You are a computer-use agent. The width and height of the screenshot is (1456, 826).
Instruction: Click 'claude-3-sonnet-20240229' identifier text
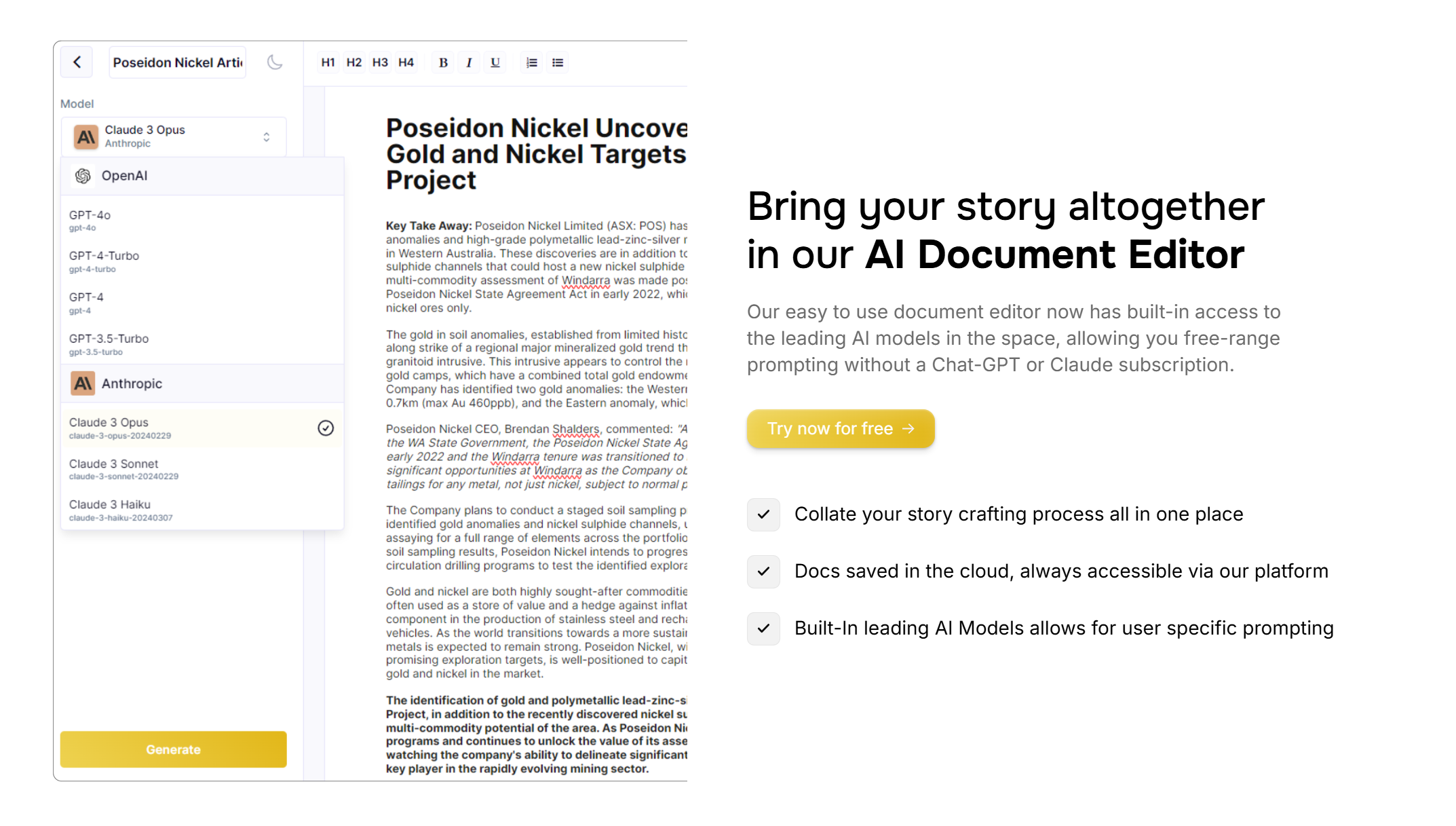(x=123, y=476)
